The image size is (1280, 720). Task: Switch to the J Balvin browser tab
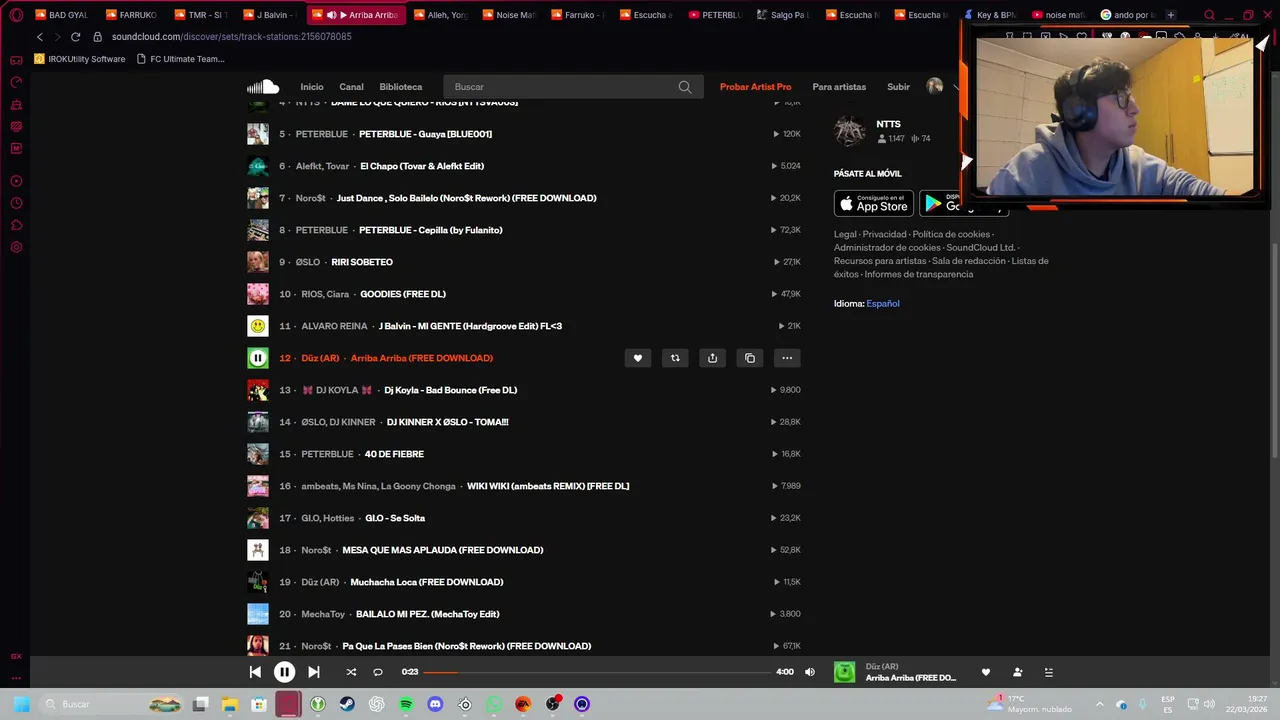tap(270, 15)
